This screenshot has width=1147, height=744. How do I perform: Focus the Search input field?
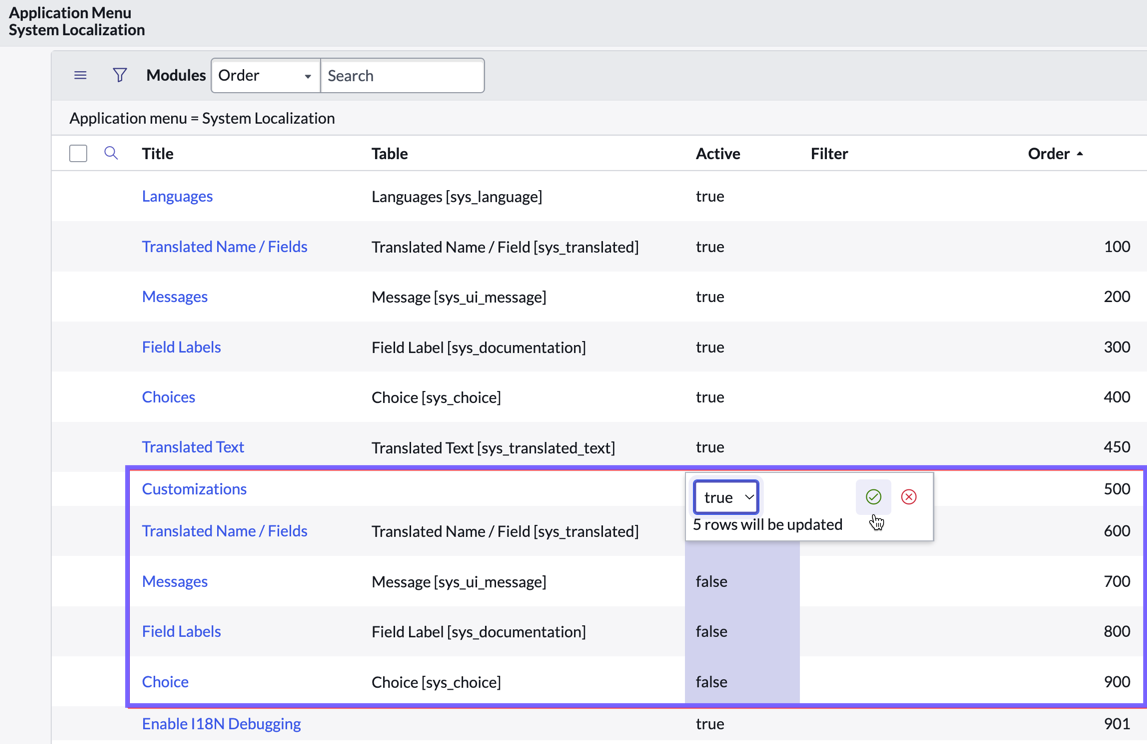coord(402,75)
